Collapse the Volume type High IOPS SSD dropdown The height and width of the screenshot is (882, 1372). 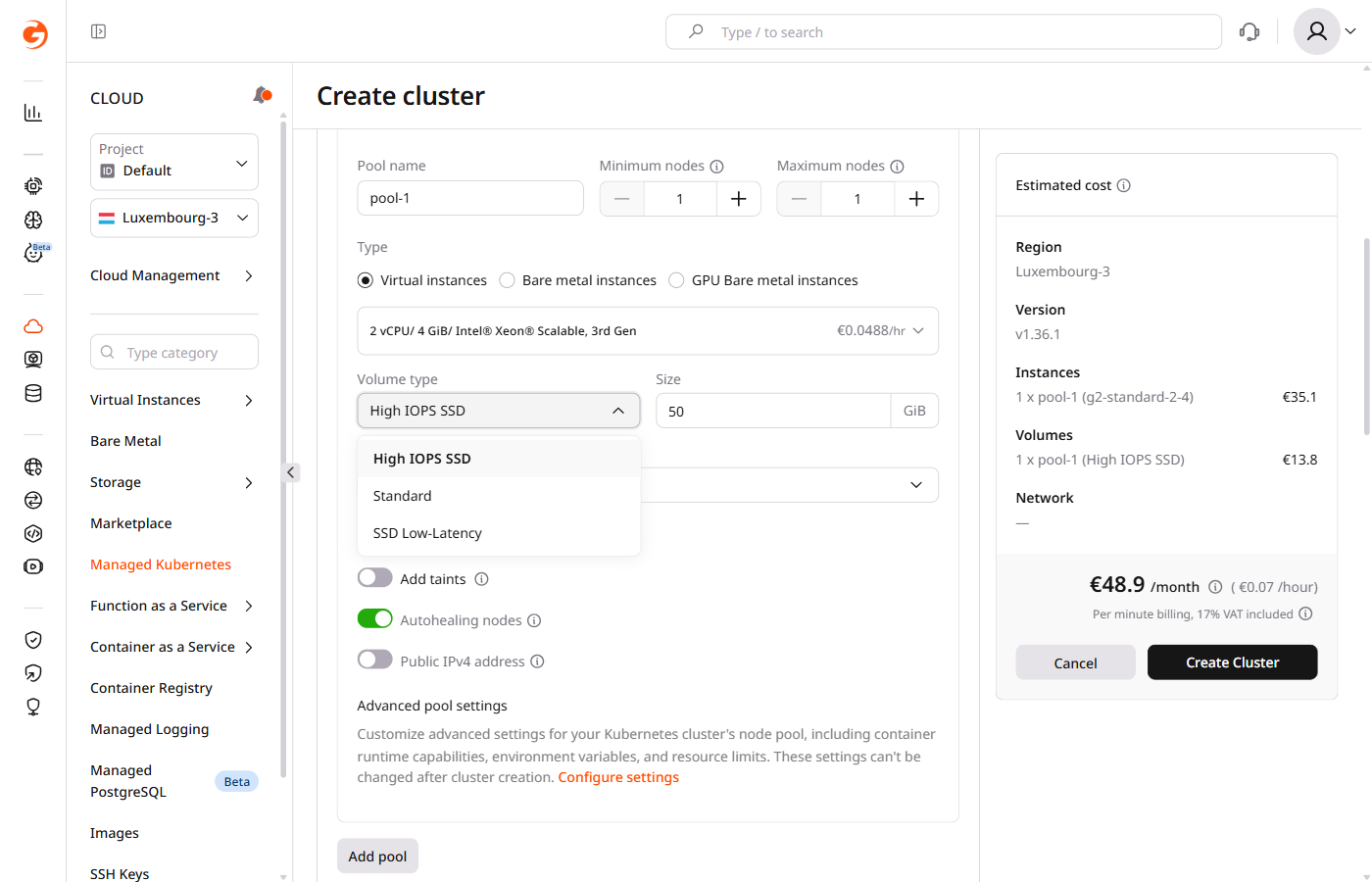(499, 411)
